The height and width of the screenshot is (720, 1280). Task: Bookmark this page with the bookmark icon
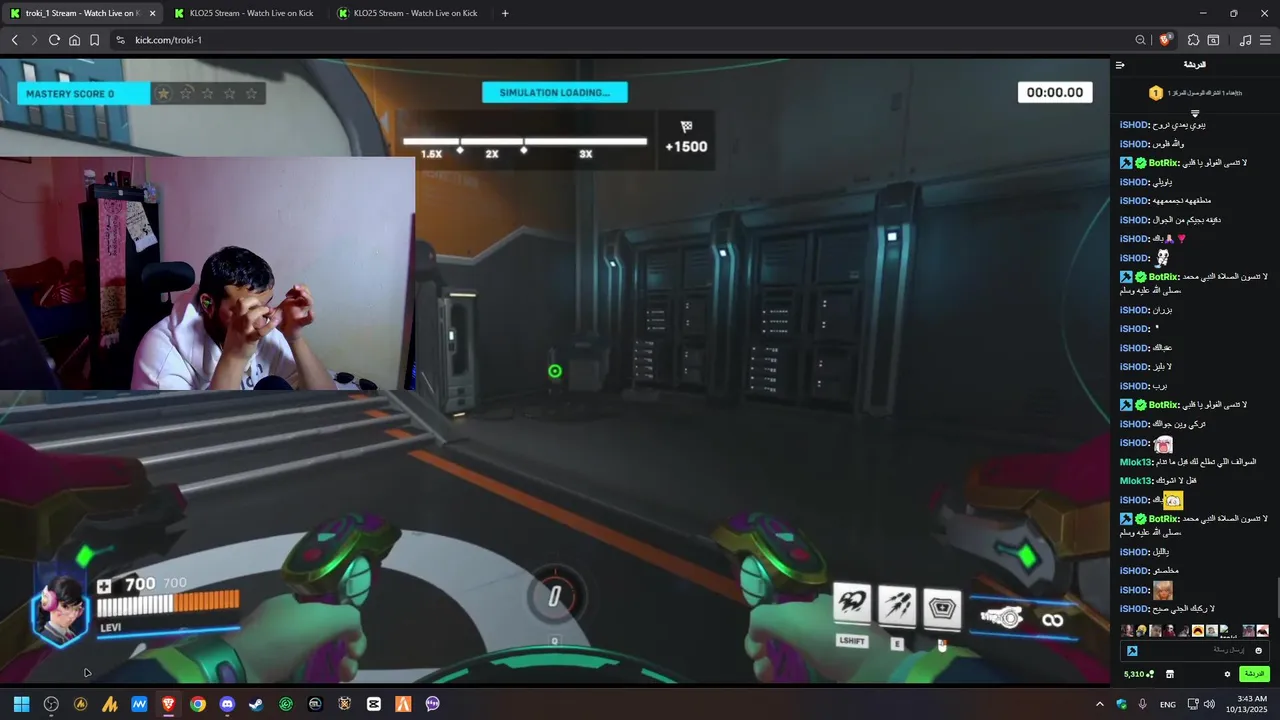94,40
